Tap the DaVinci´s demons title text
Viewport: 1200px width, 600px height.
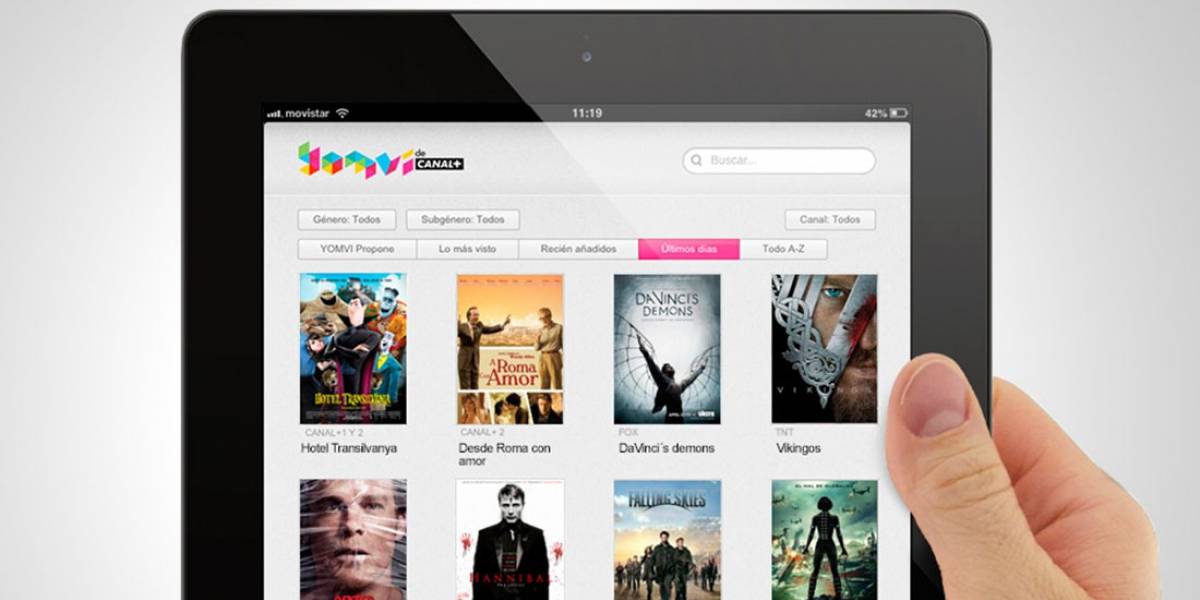tap(667, 449)
